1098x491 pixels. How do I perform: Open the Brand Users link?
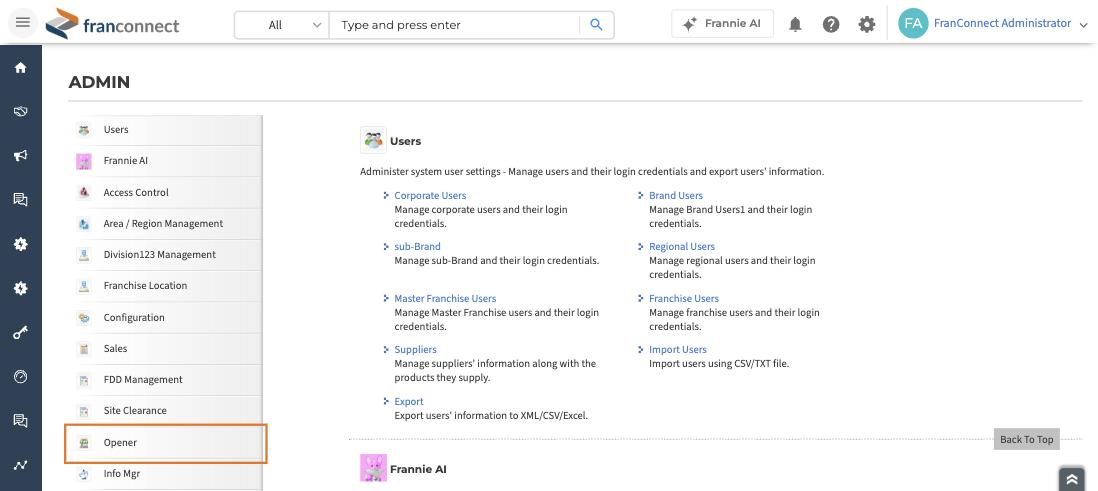(676, 195)
